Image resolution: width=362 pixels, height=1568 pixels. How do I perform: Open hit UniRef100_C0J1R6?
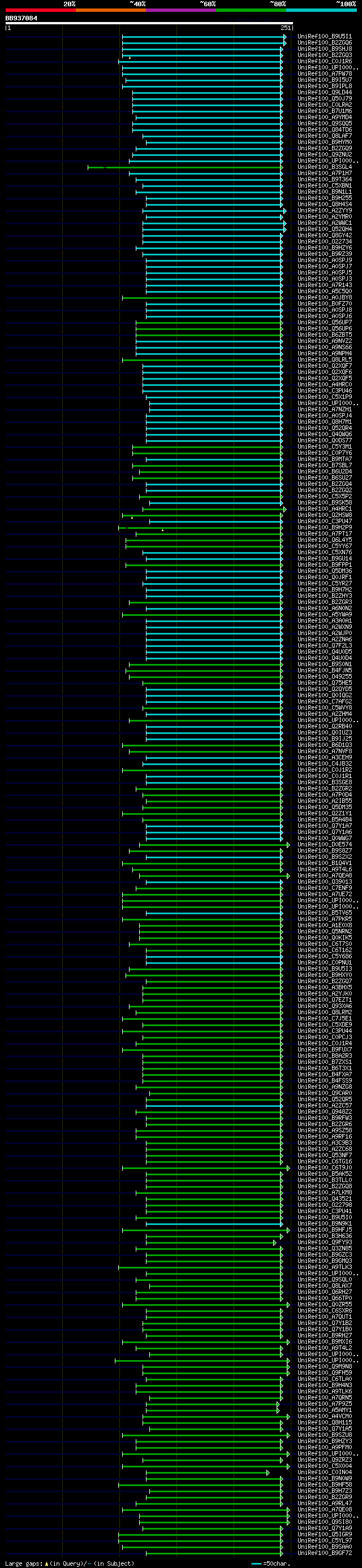point(324,62)
